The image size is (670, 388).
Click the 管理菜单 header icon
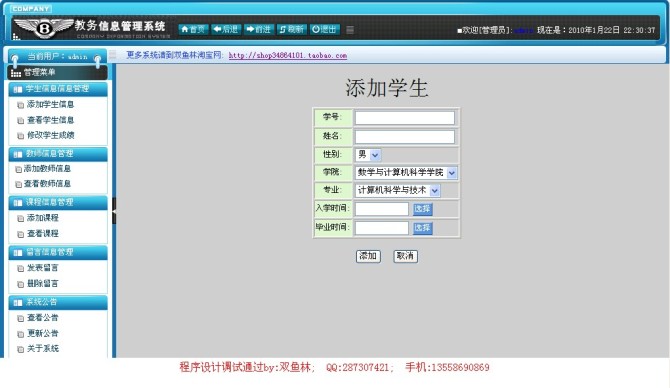pyautogui.click(x=16, y=73)
